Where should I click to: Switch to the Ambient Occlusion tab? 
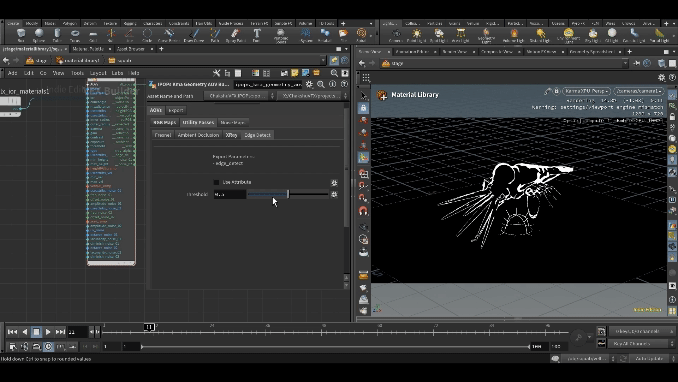[x=198, y=135]
